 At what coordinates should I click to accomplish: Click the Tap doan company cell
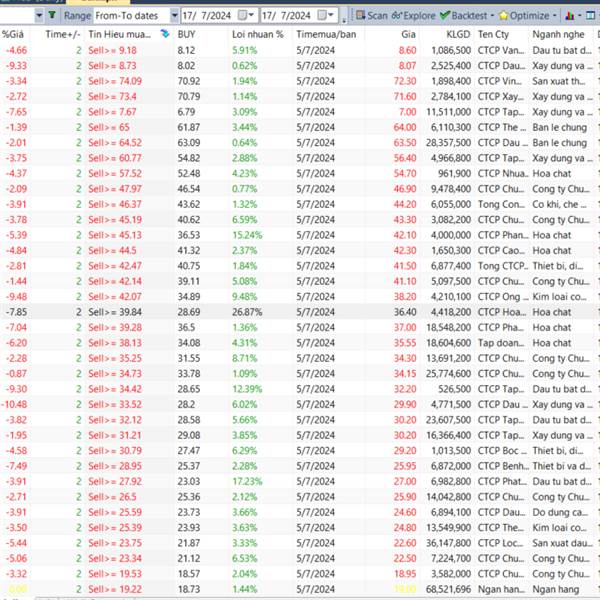tap(501, 343)
